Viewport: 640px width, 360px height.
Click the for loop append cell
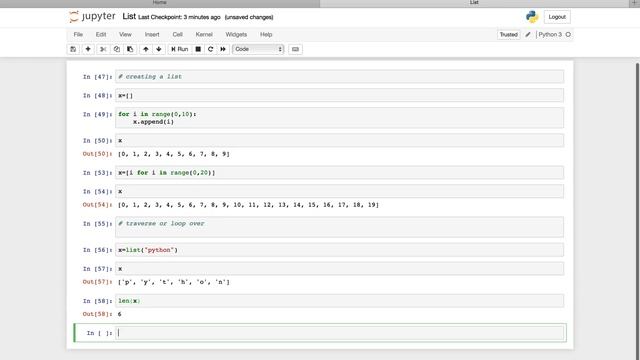click(340, 118)
